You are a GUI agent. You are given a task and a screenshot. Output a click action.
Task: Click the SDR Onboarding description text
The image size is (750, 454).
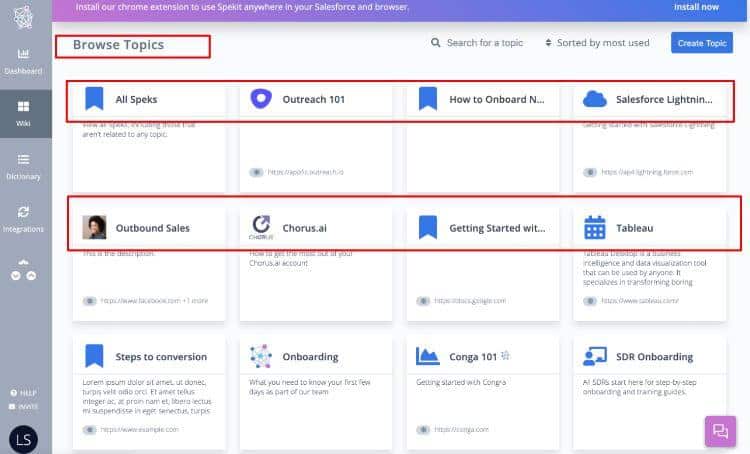(640, 387)
